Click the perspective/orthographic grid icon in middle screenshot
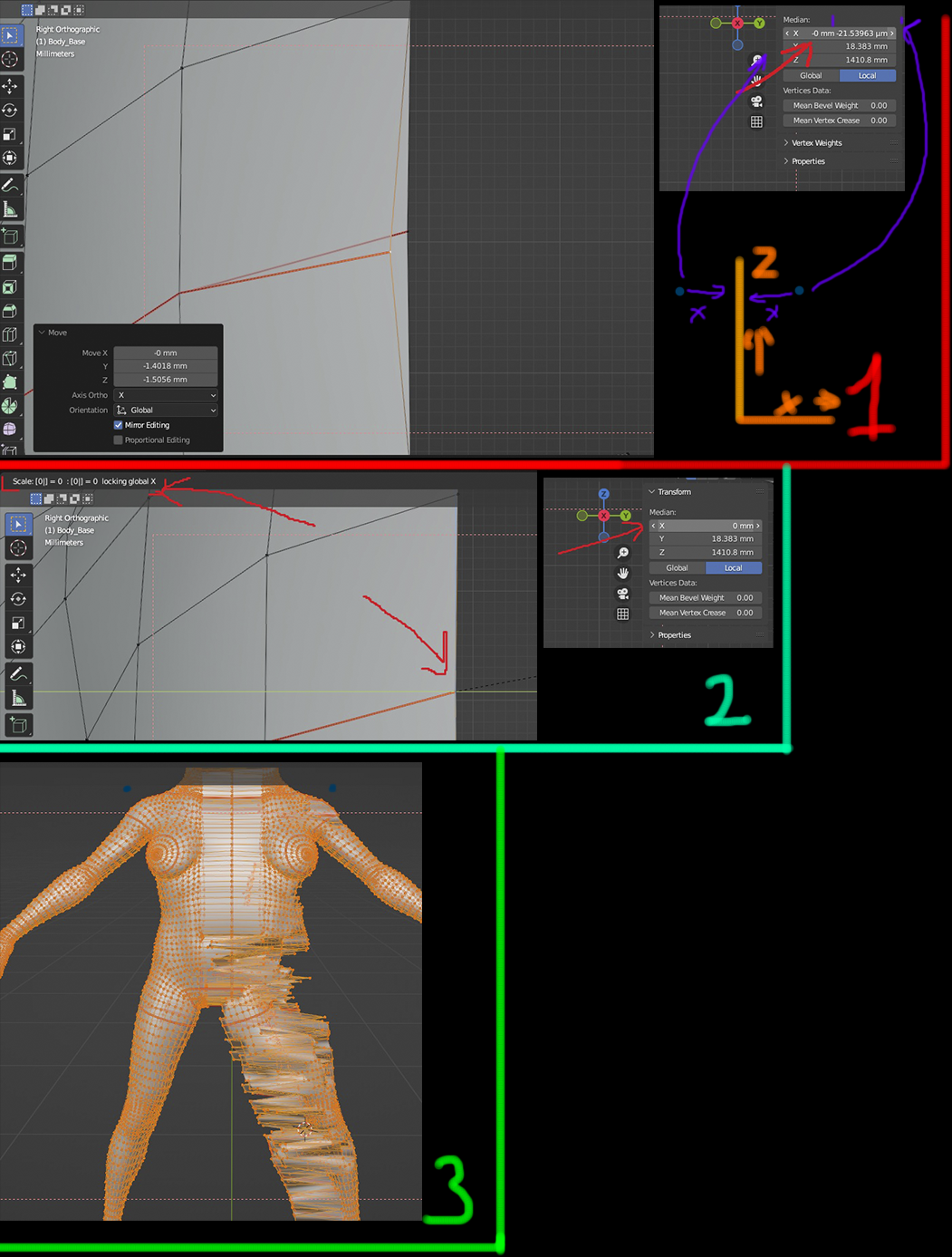 pos(623,614)
